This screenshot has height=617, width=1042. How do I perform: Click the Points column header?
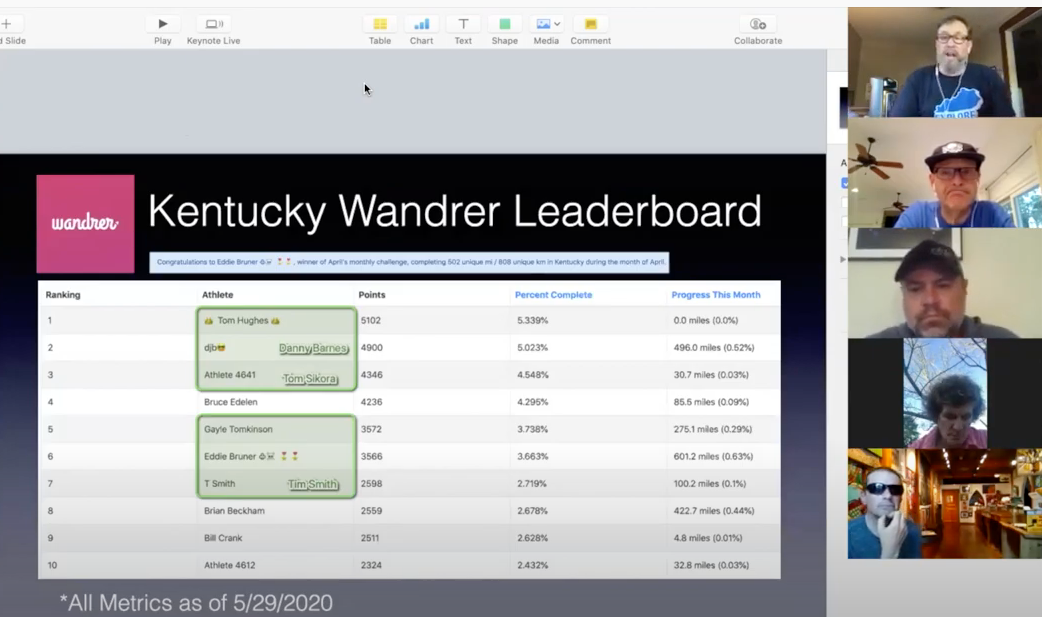coord(371,295)
